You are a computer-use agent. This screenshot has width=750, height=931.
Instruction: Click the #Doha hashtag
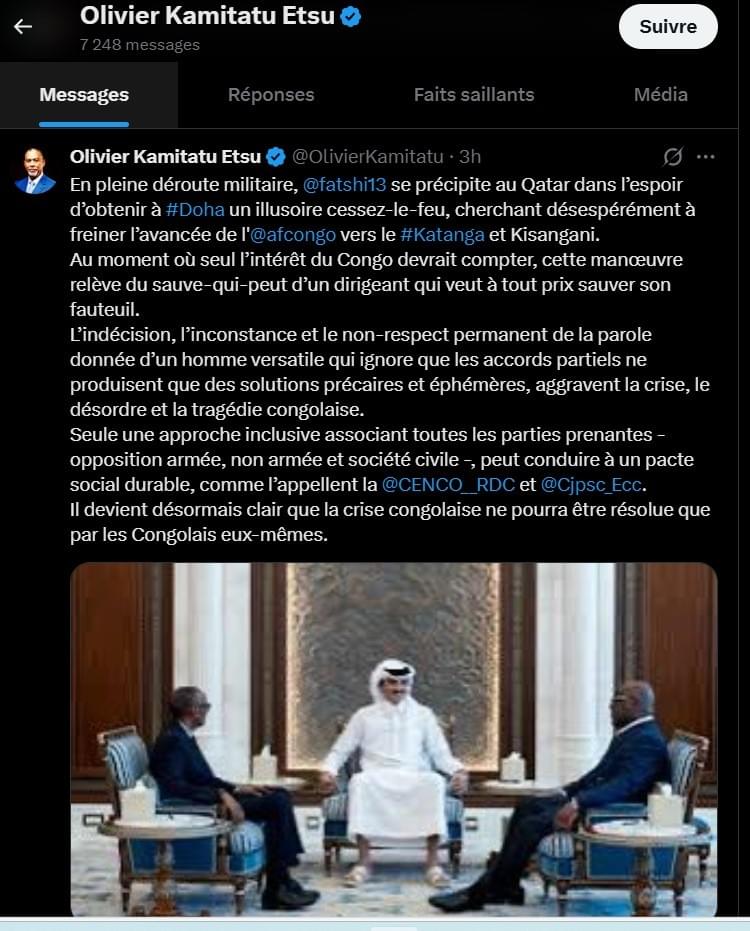coord(195,210)
